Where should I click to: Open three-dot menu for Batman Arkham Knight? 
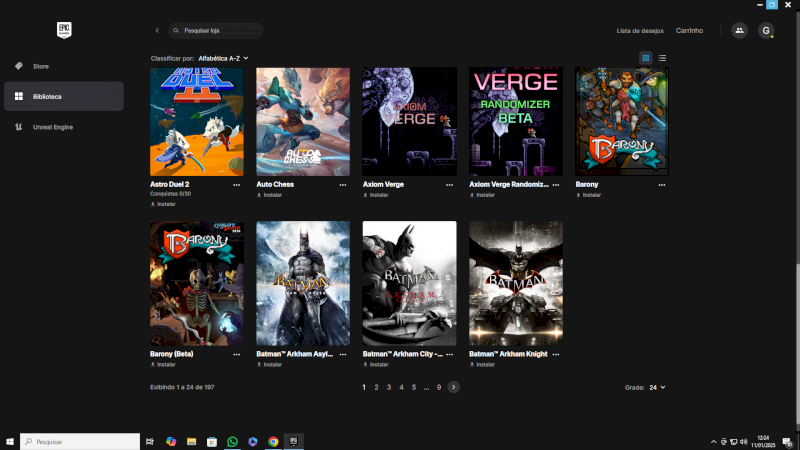[x=556, y=354]
